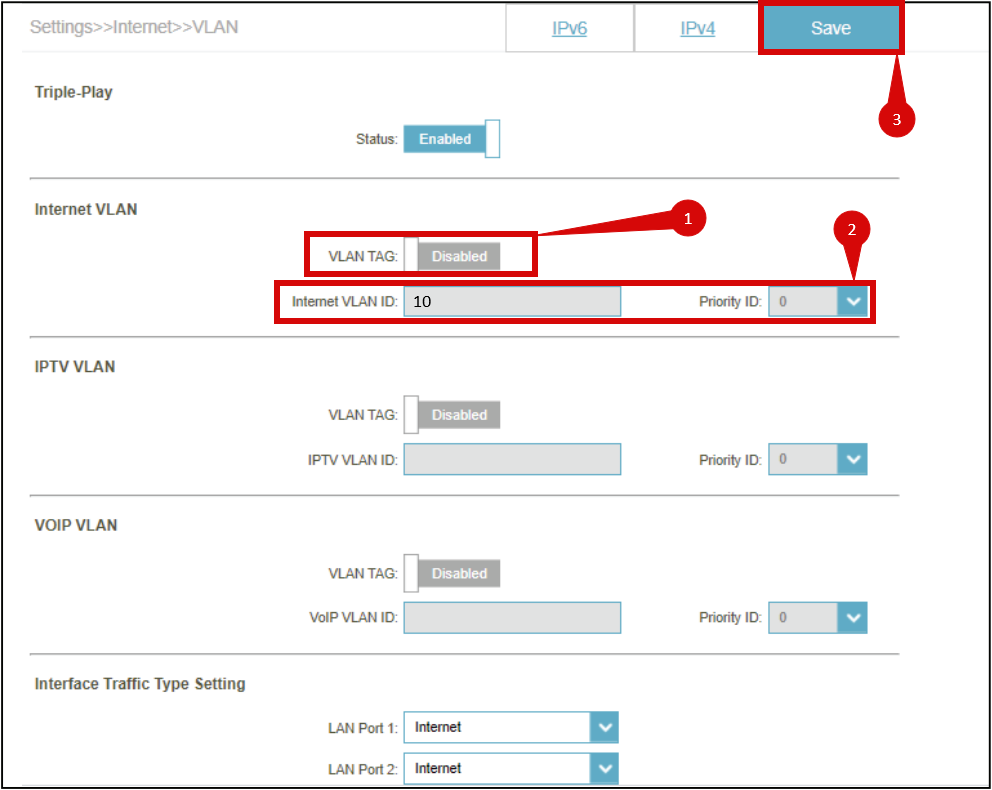Switch to the IPv4 tab

coord(697,29)
